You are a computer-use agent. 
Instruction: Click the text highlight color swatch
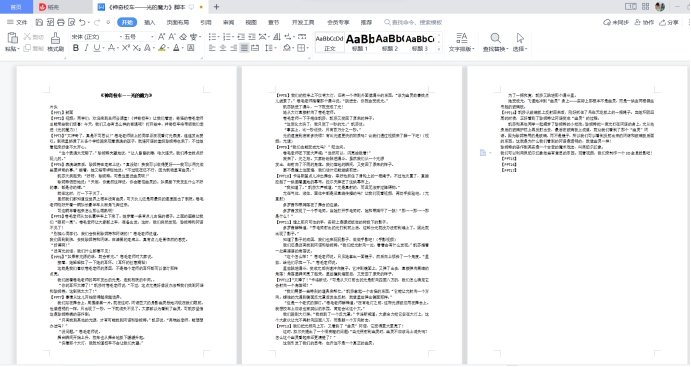click(x=162, y=48)
